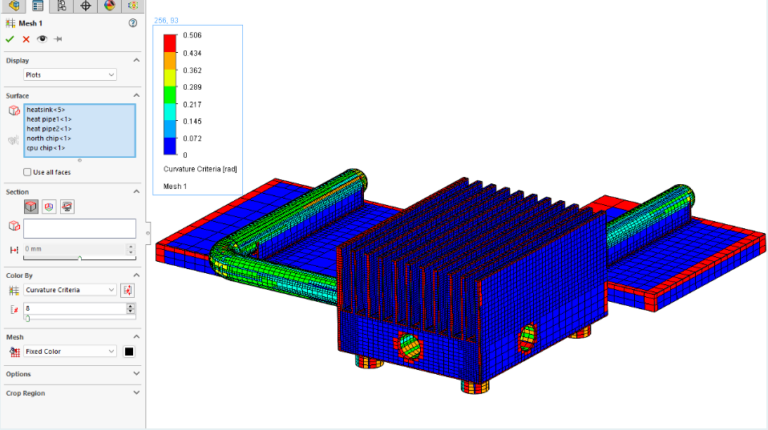Screen dimensions: 768x430
Task: Cancel with the red X icon
Action: 26,39
